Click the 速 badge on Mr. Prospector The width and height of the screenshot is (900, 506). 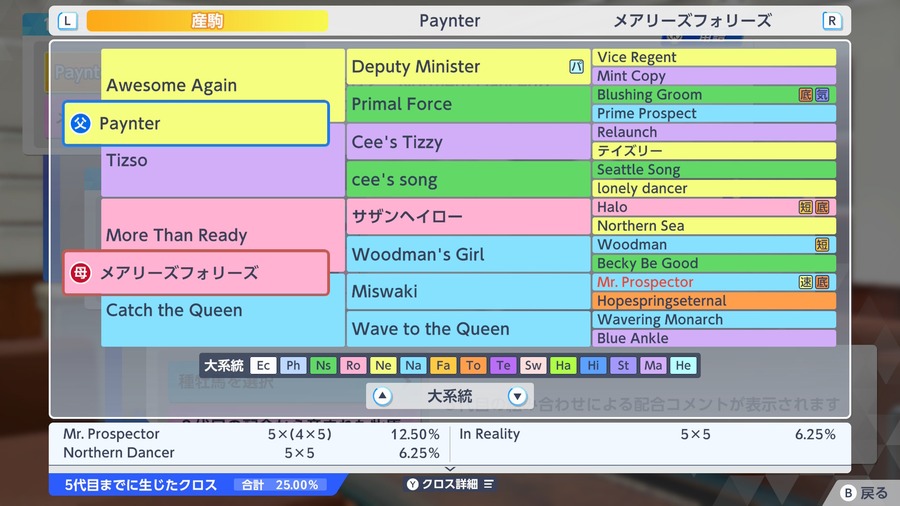(x=806, y=282)
